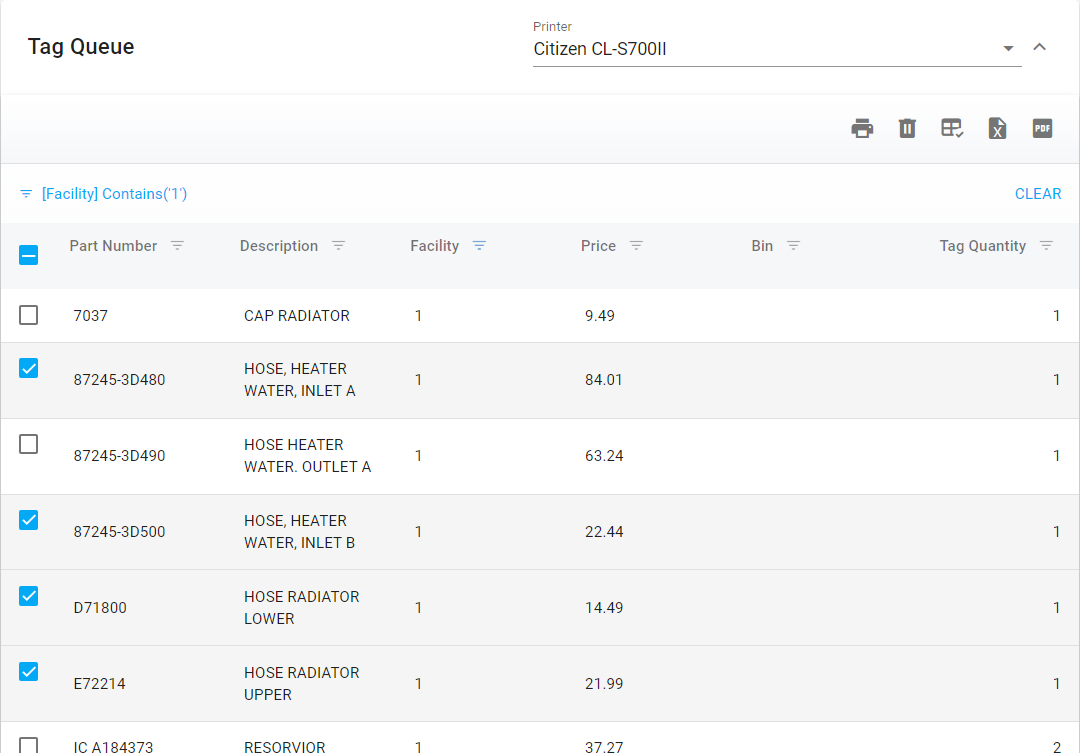Click the [Facility] Contains('1') filter expression

pos(114,194)
